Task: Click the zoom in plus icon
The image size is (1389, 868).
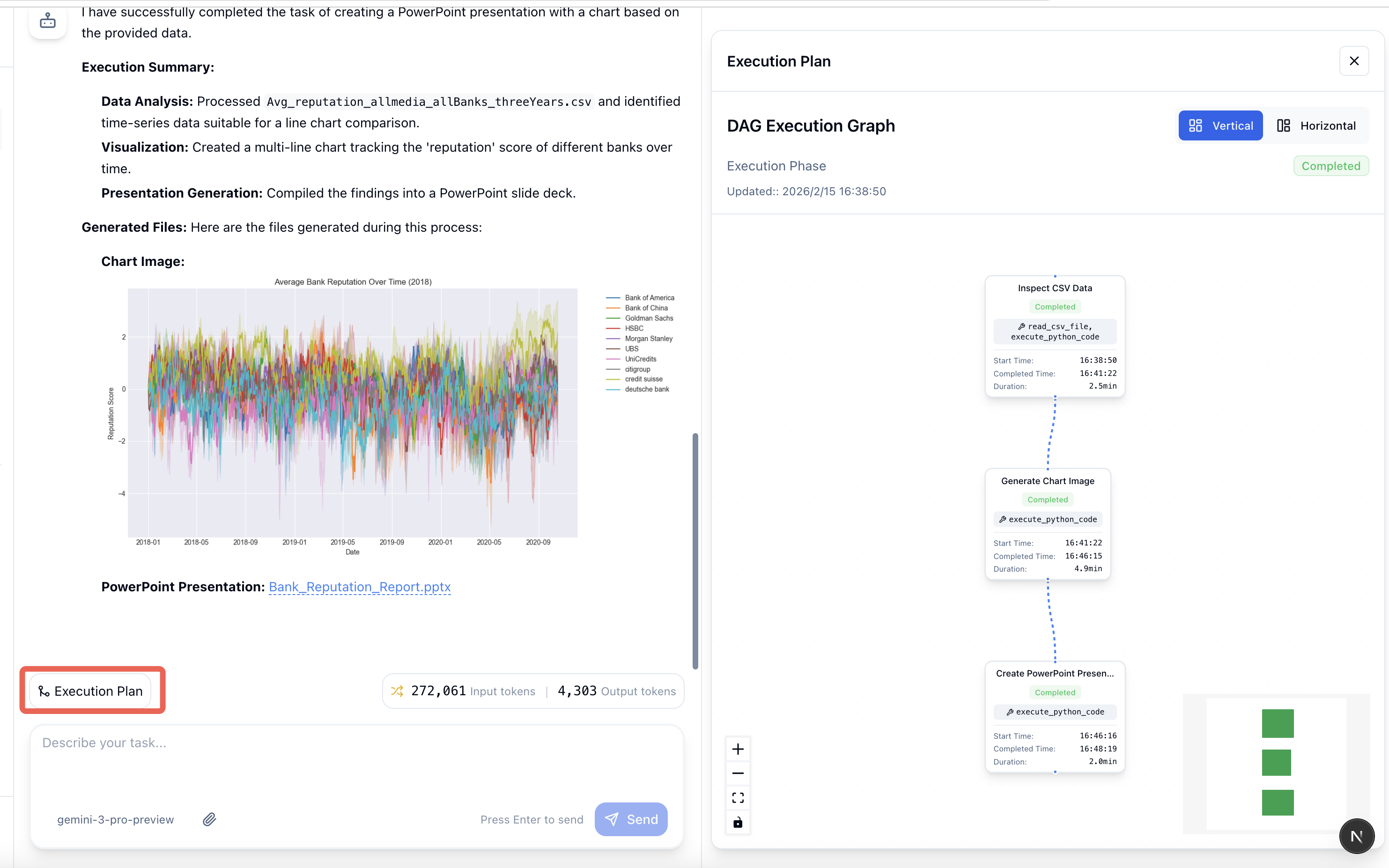Action: (x=738, y=749)
